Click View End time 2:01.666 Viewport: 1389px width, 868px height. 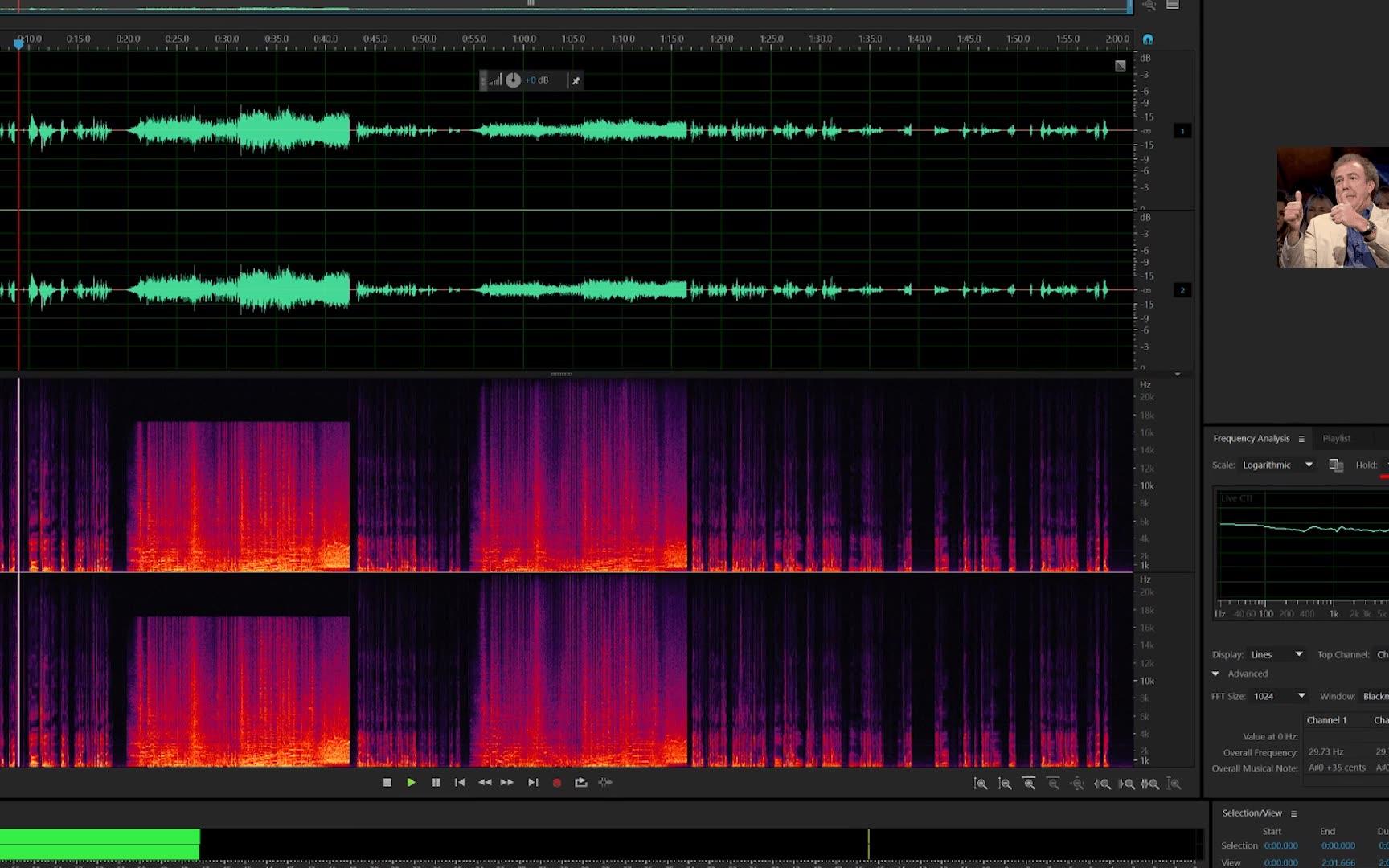1338,862
